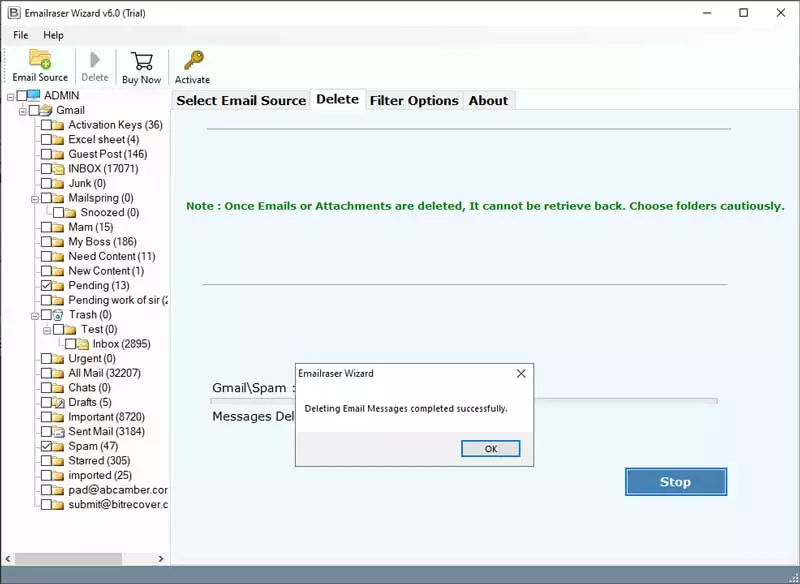Click the blue Stop button
This screenshot has width=800, height=584.
676,482
